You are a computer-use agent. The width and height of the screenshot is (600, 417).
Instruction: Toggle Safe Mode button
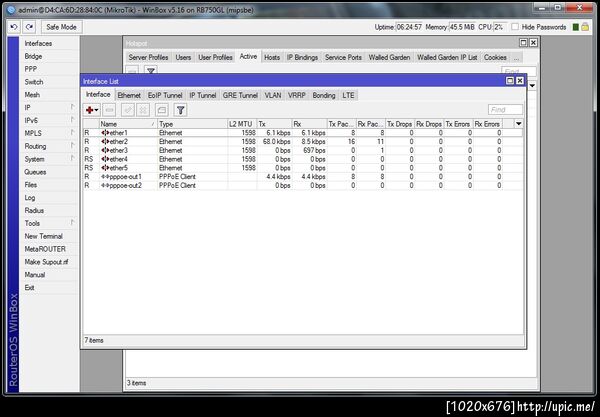(61, 27)
